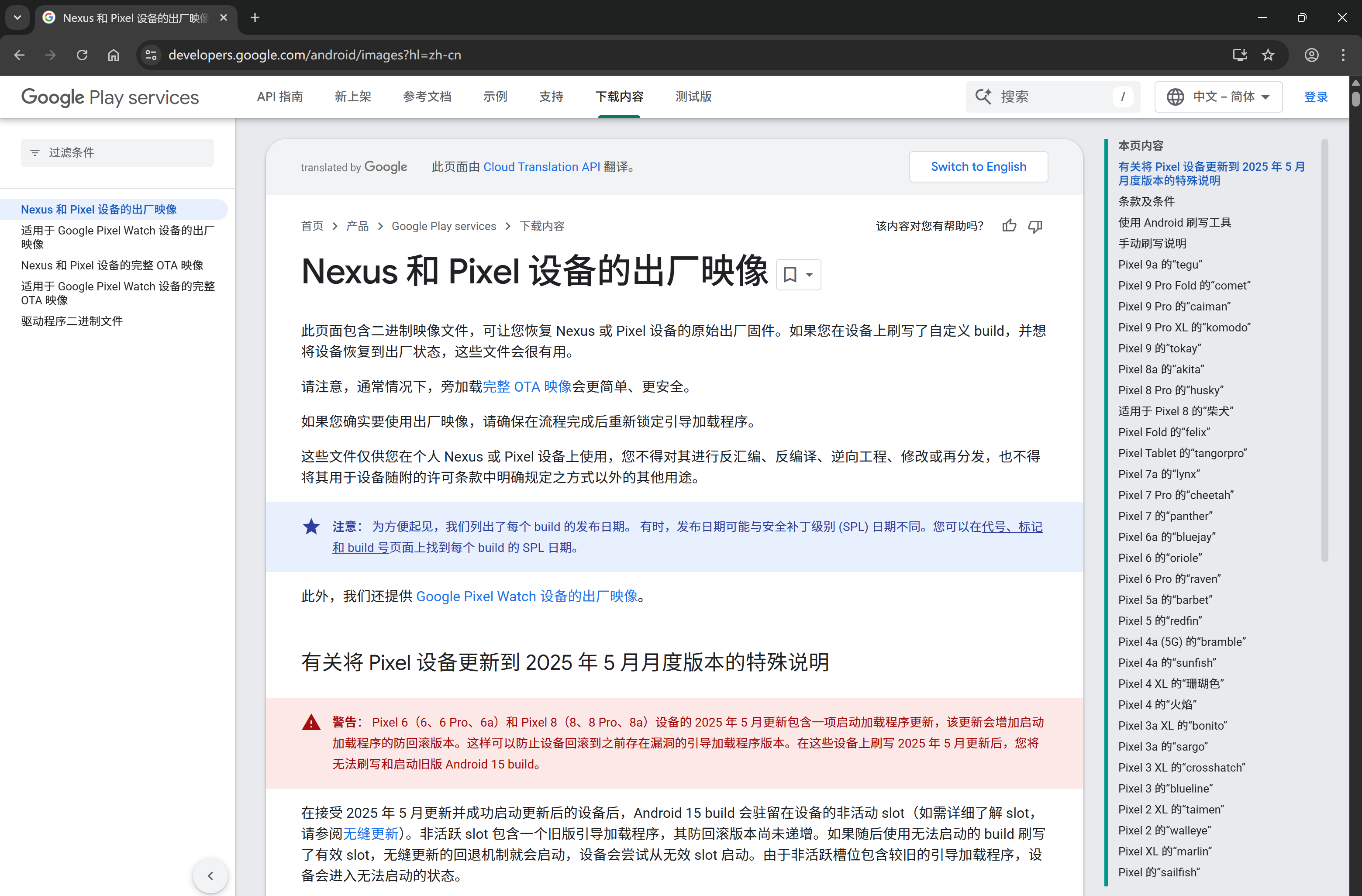Jump to 条款及条件 section
The image size is (1362, 896).
pyautogui.click(x=1146, y=201)
